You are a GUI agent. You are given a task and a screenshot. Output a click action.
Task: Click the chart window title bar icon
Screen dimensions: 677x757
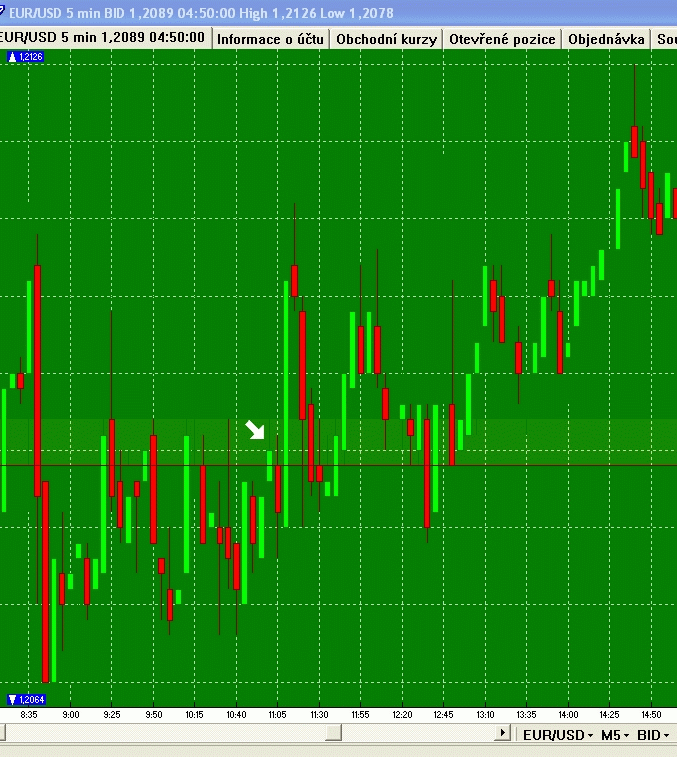point(2,11)
